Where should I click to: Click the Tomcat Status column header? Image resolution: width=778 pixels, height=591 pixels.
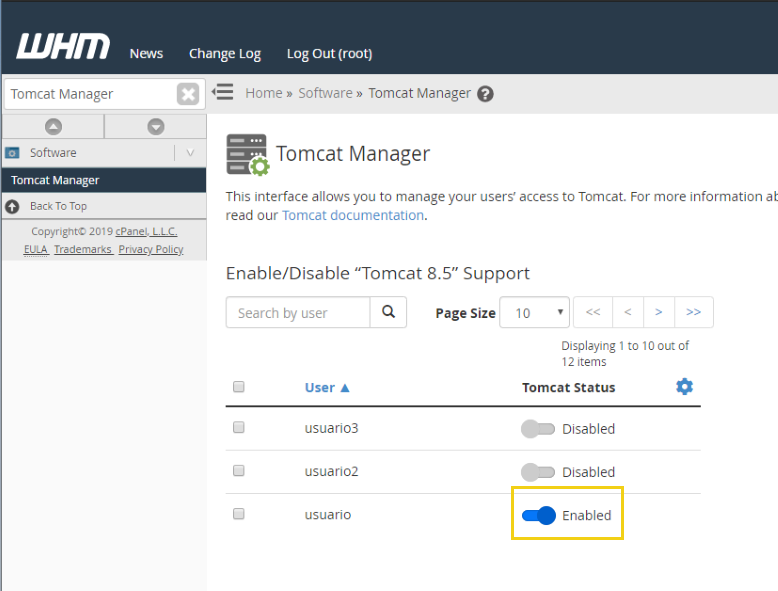click(x=569, y=388)
